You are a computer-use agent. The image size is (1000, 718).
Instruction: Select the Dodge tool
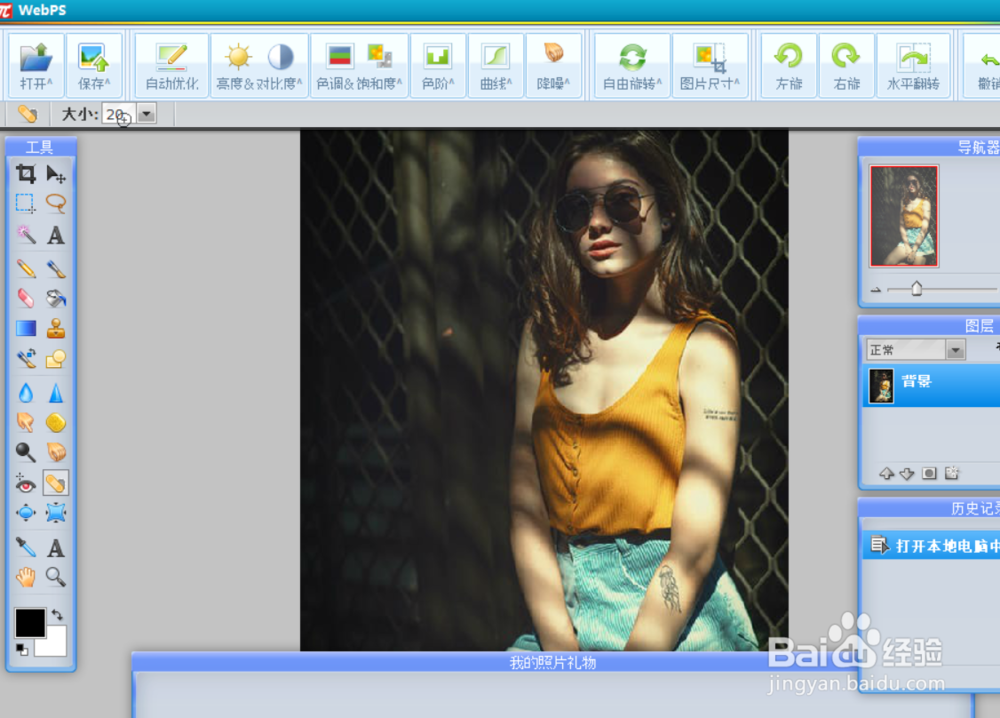[x=26, y=452]
